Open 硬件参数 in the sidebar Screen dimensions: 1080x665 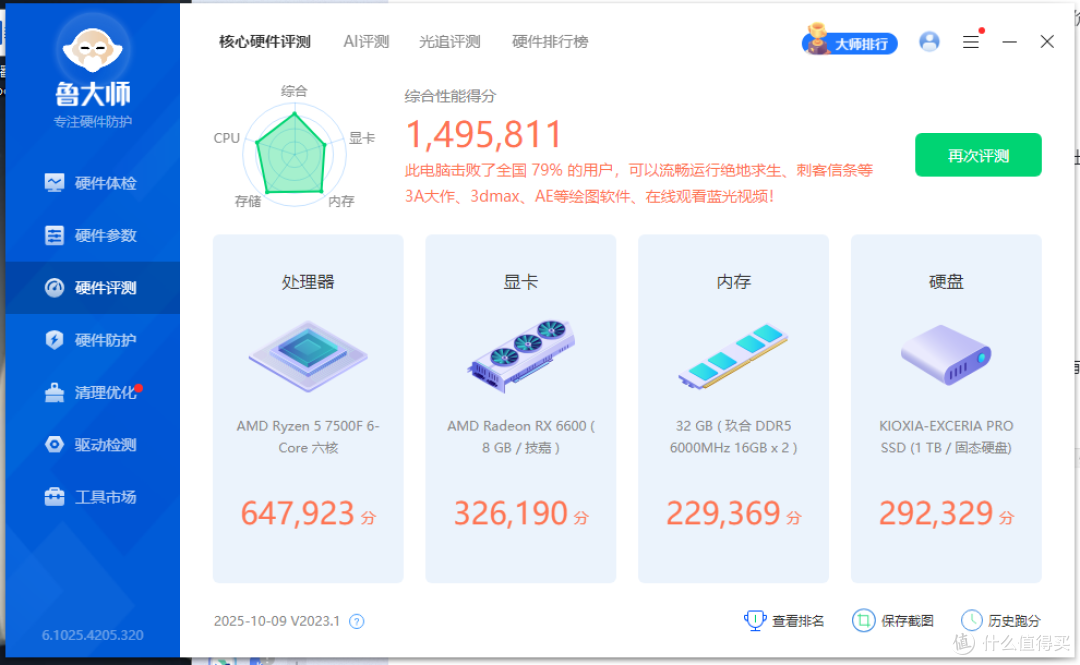pos(92,236)
